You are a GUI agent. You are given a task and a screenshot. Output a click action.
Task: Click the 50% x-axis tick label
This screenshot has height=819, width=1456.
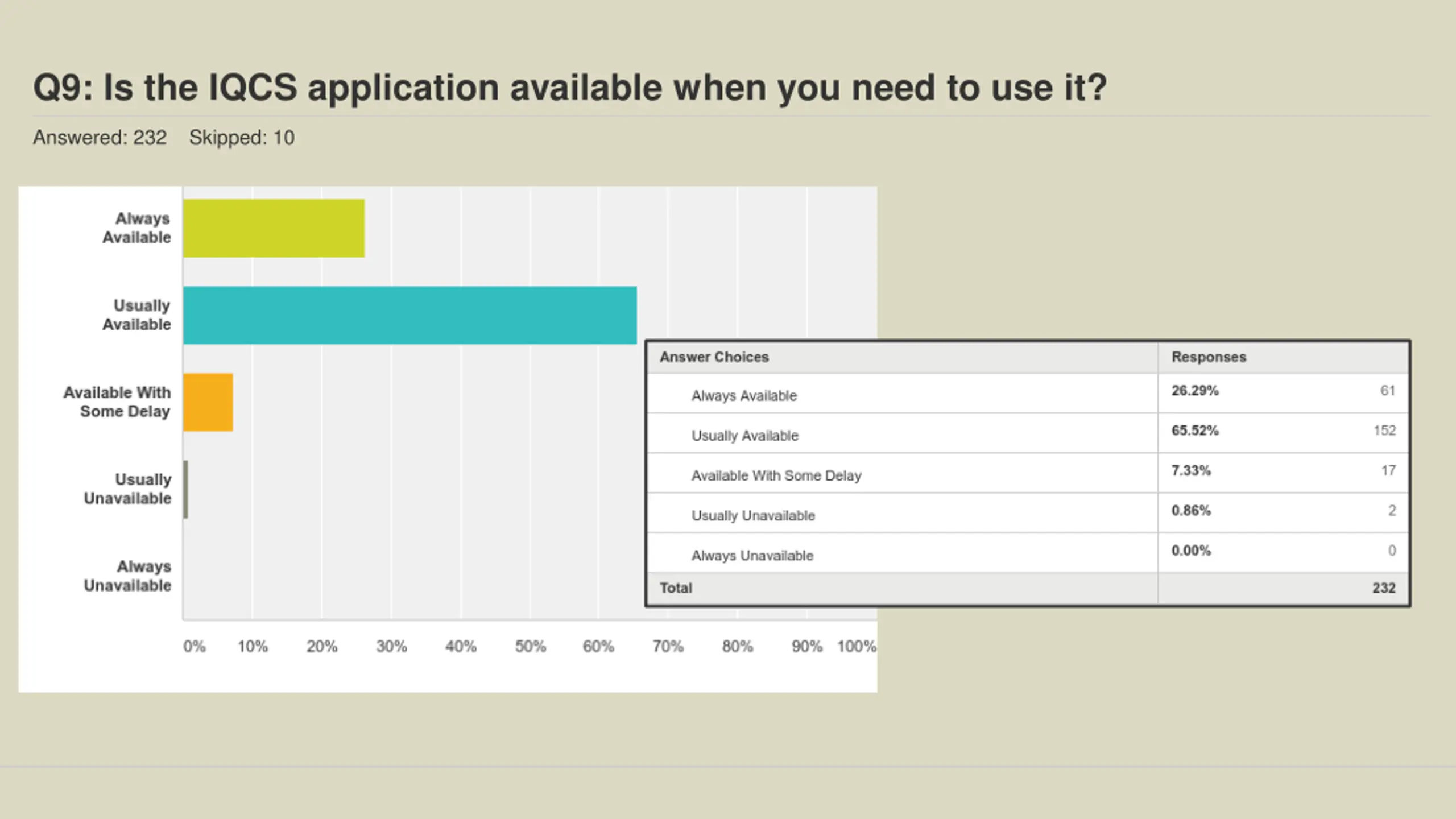[530, 647]
